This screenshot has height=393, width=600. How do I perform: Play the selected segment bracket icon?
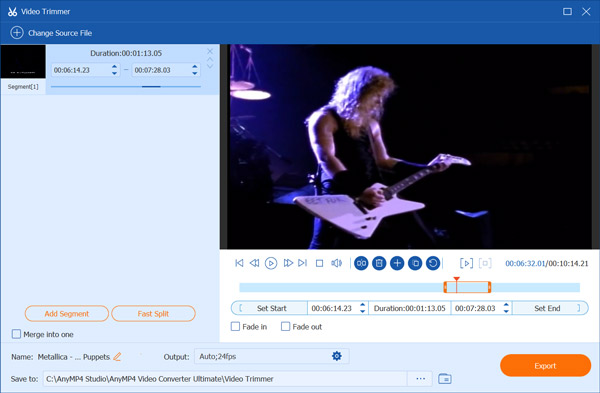click(x=466, y=263)
